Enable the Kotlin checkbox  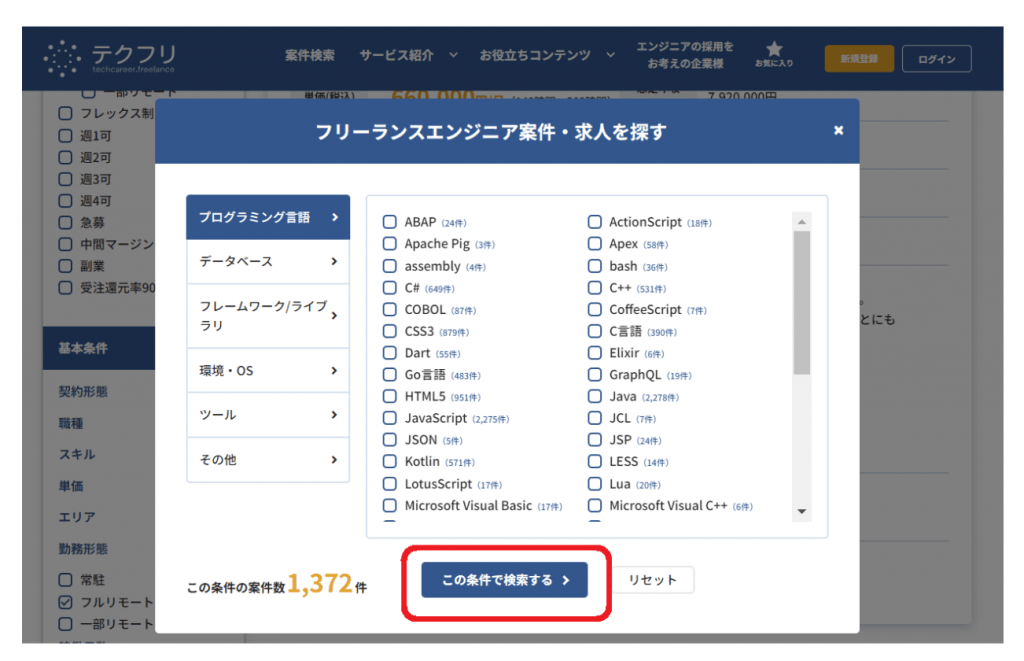coord(390,462)
